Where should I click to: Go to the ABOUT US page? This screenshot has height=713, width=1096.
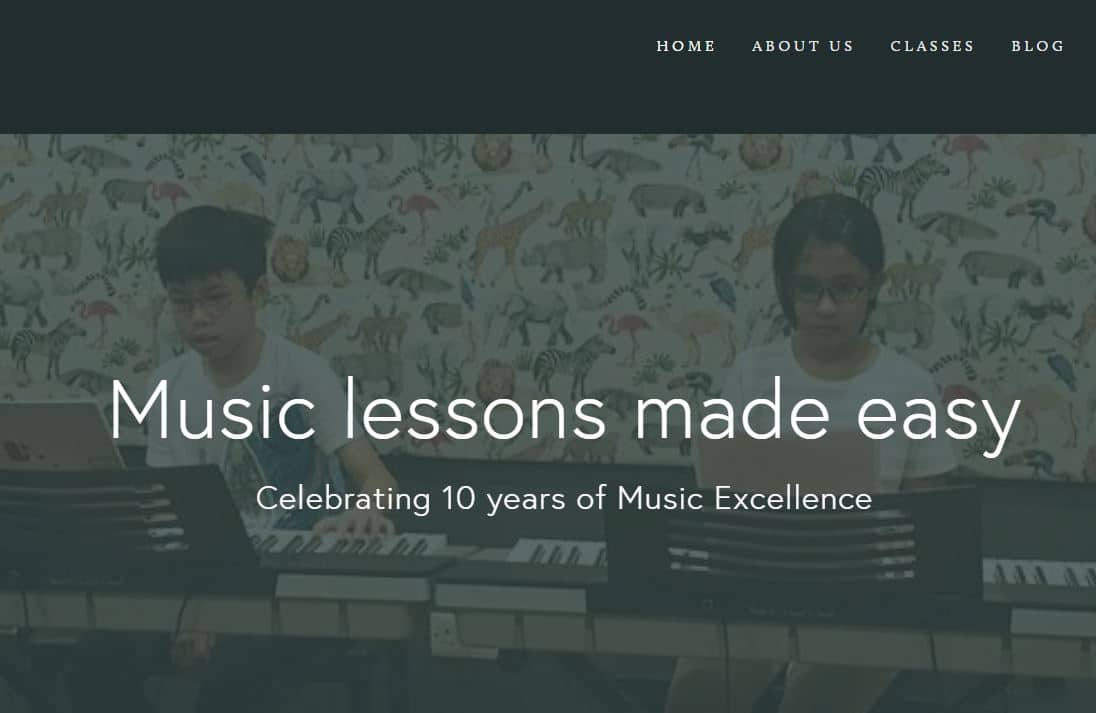[802, 46]
